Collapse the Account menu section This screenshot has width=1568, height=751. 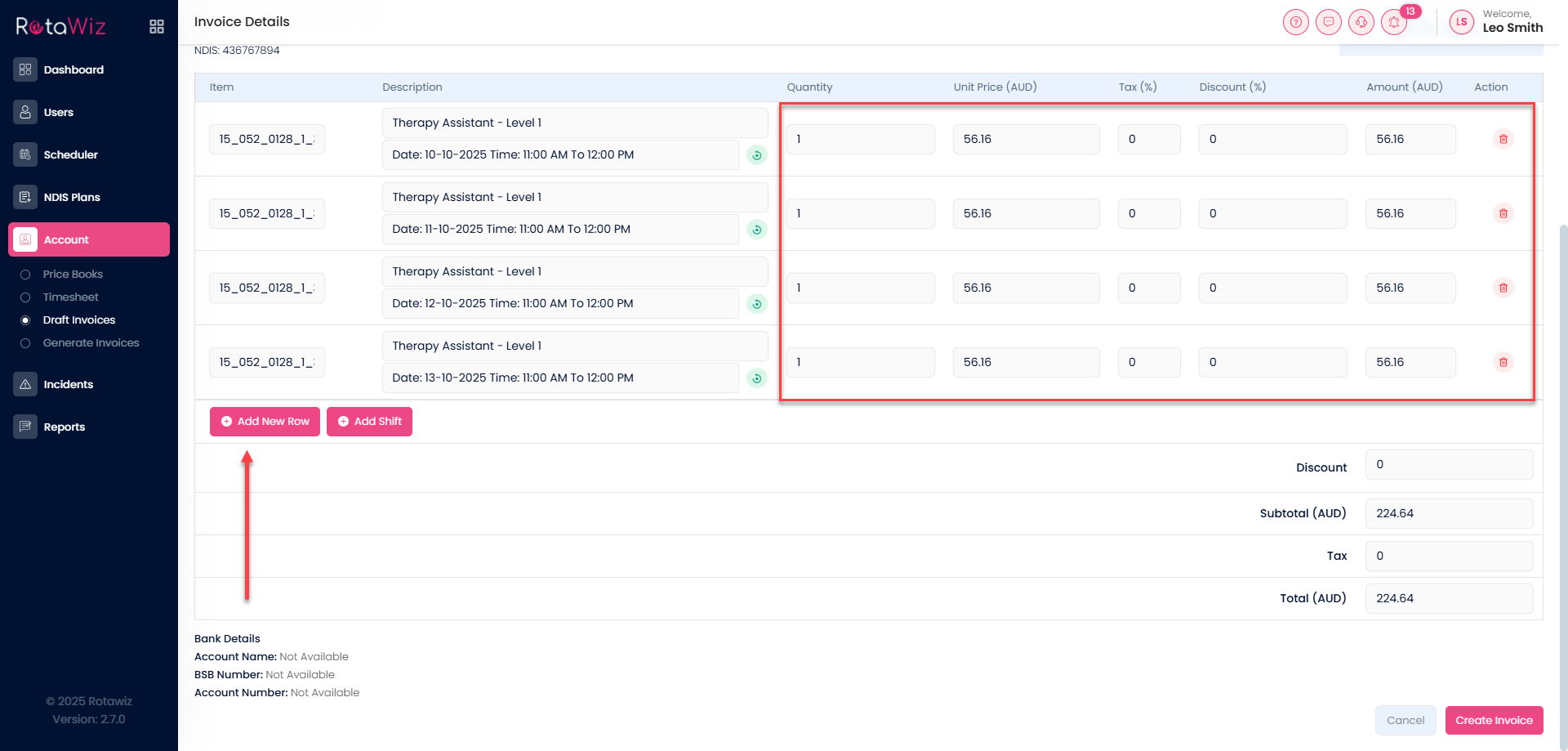89,239
